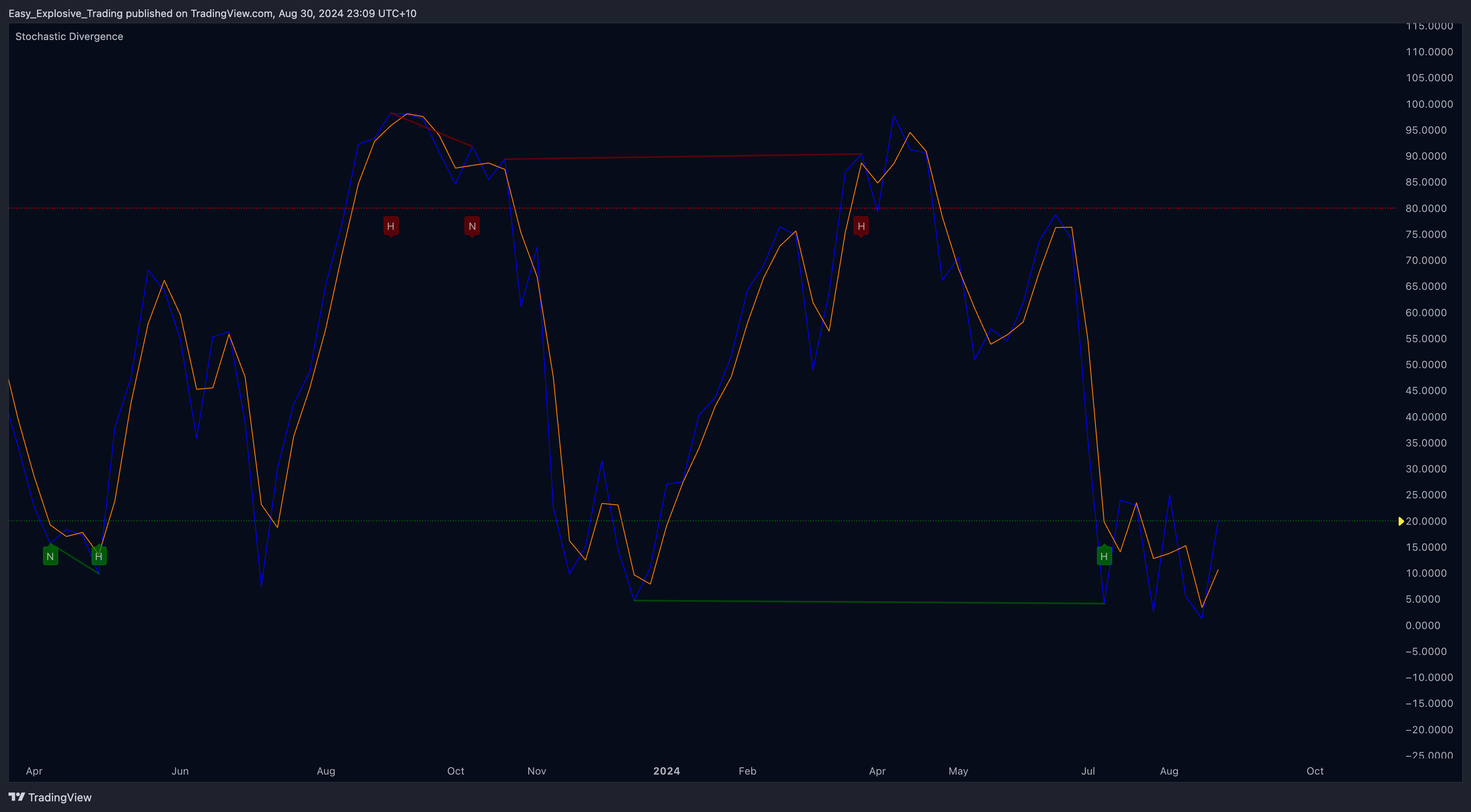
Task: Click the Jul label on time axis
Action: [1088, 771]
